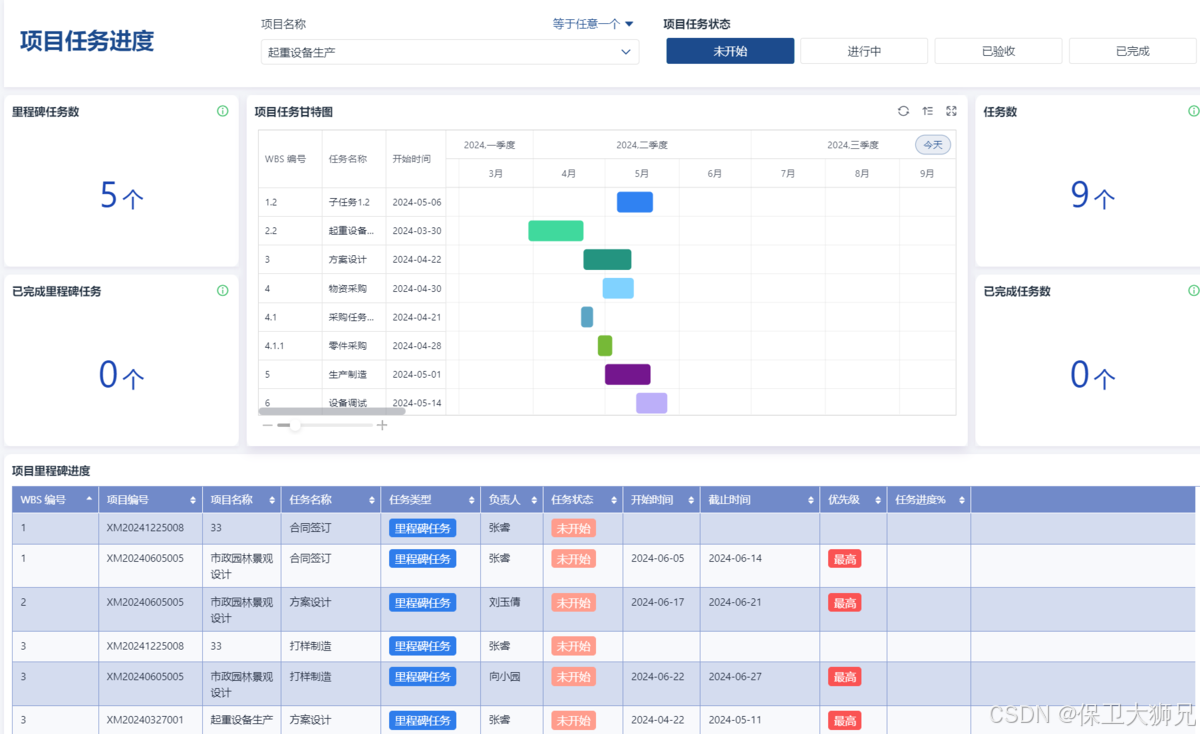The image size is (1200, 734).
Task: Click 5月 month header in Gantt chart
Action: 642,174
